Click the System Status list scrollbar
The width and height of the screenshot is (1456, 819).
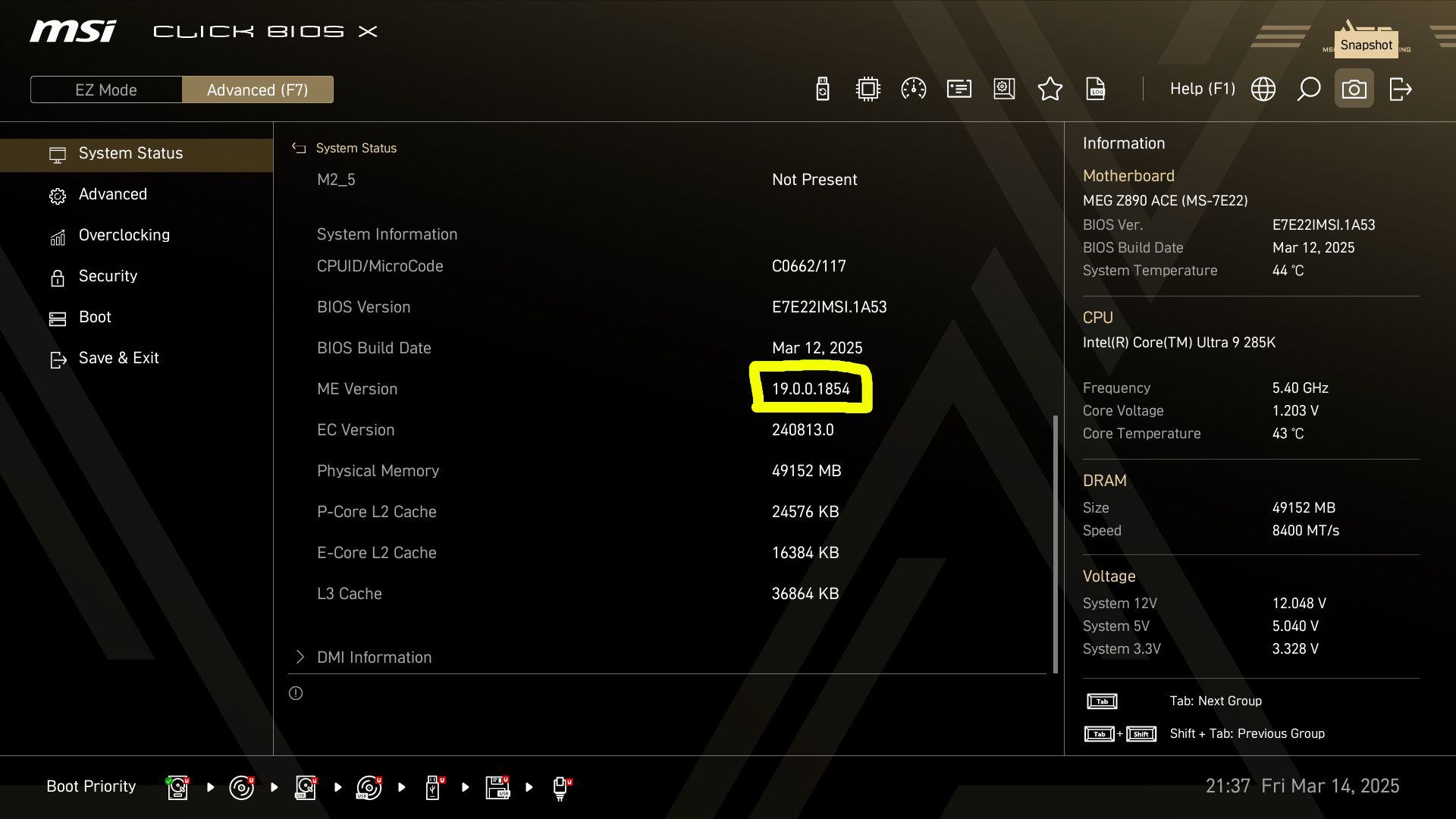pos(1055,542)
